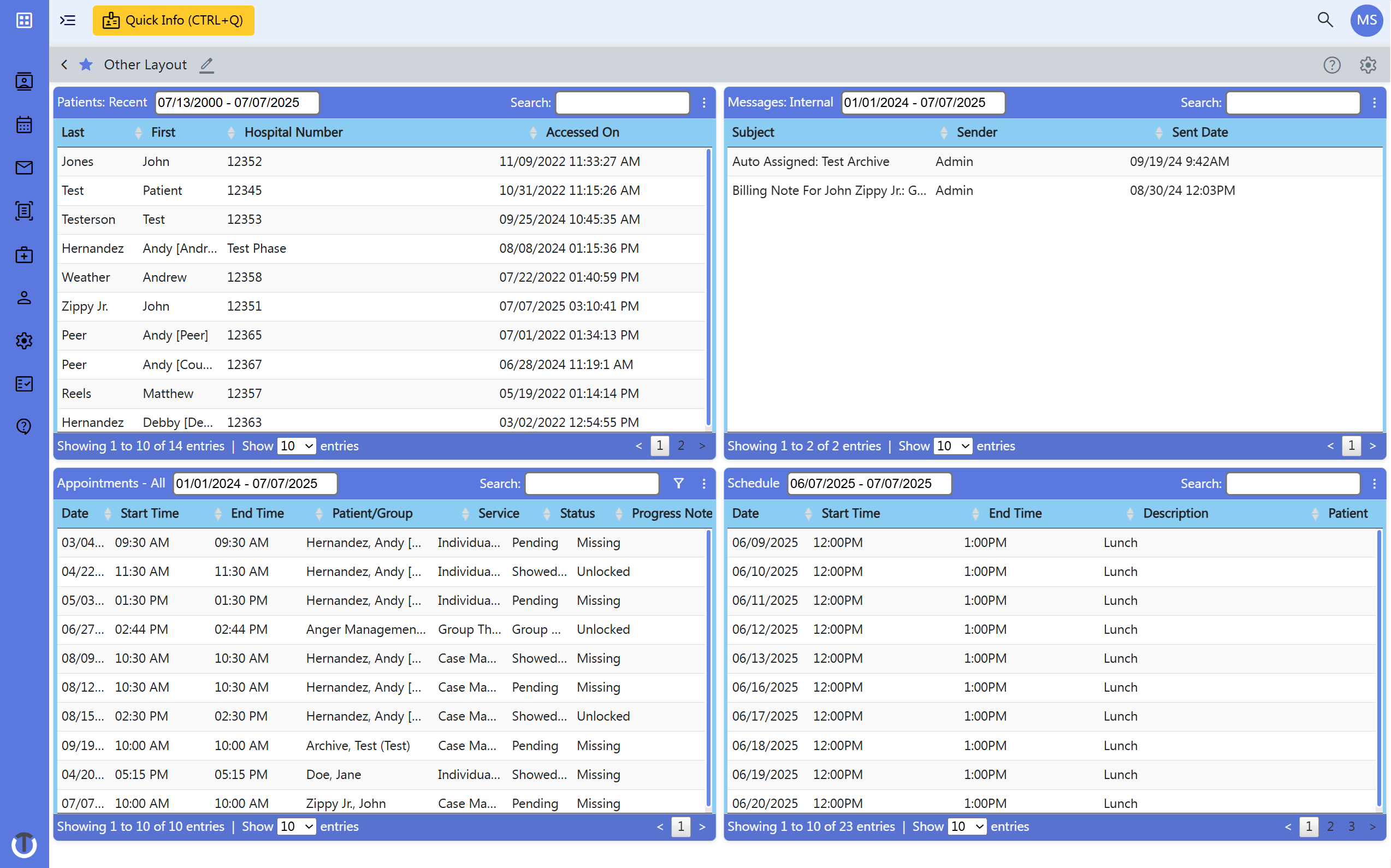Open the three-dot options on Messages panel
The image size is (1391, 868).
coord(1375,102)
